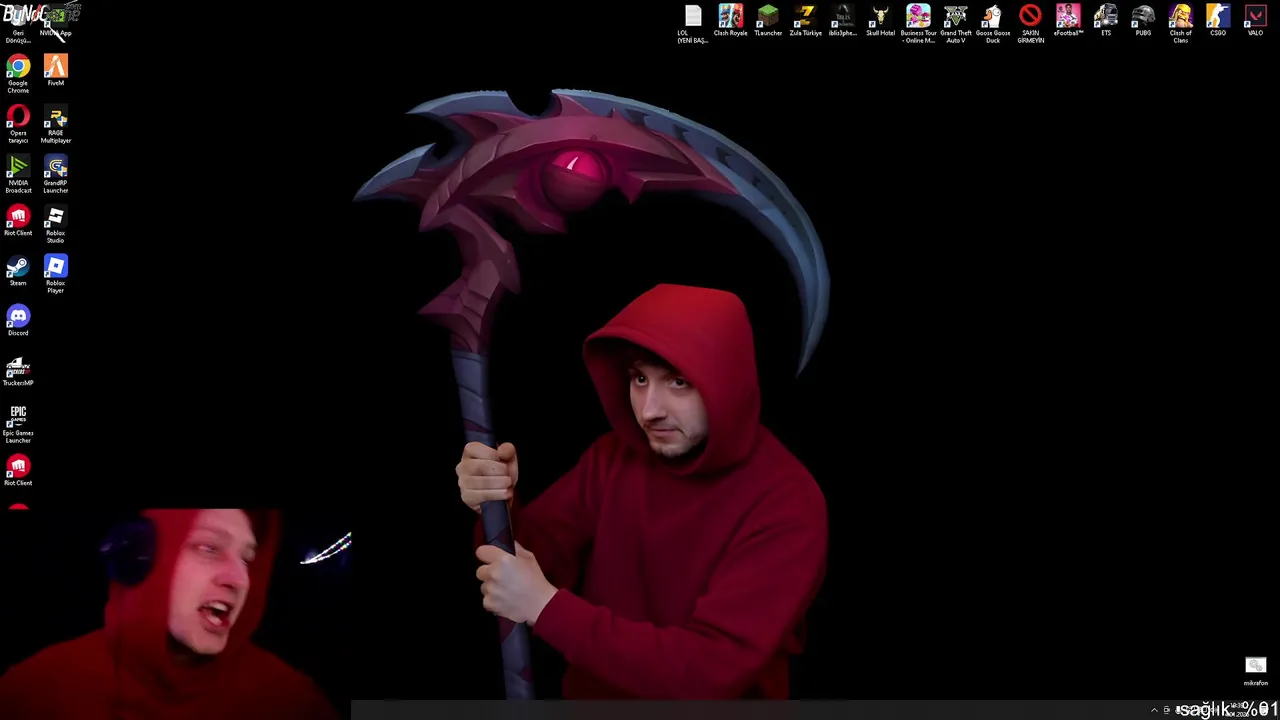Open the NVIDIA App shortcut
Screen dimensions: 1280x720
click(56, 20)
